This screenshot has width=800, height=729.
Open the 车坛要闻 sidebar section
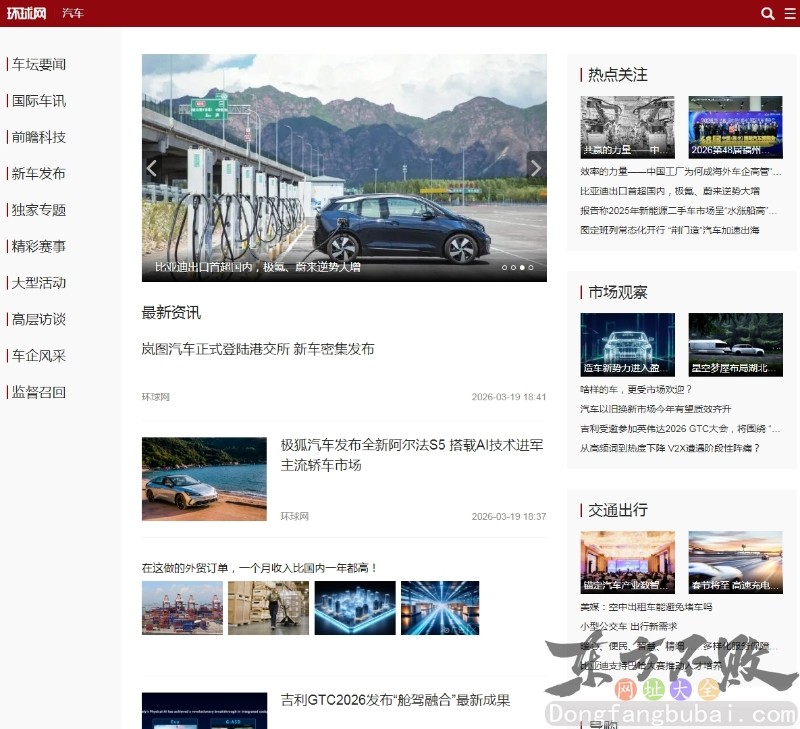37,64
